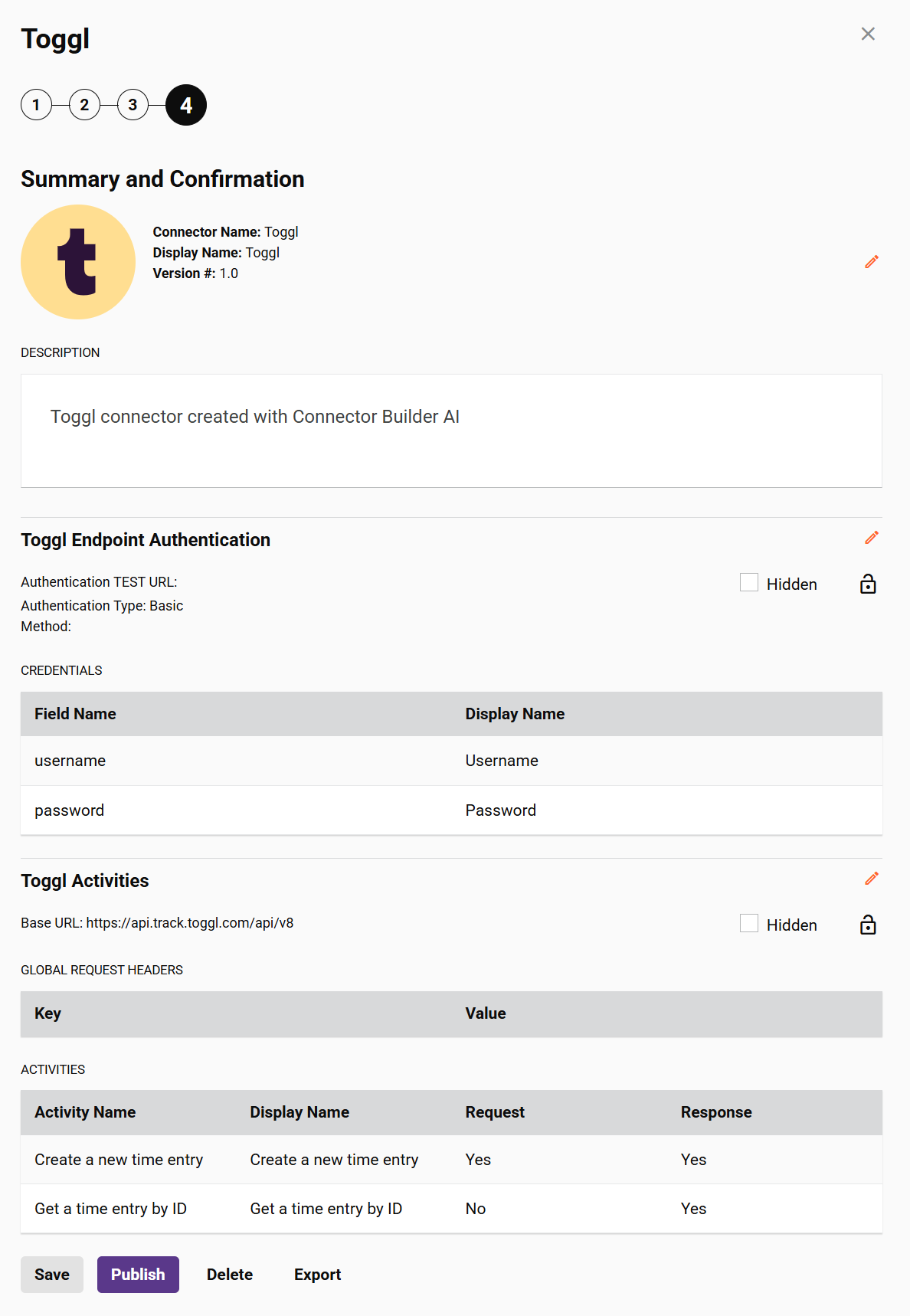The width and height of the screenshot is (910, 1316).
Task: Edit Toggl Activities using the pencil icon
Action: point(871,879)
